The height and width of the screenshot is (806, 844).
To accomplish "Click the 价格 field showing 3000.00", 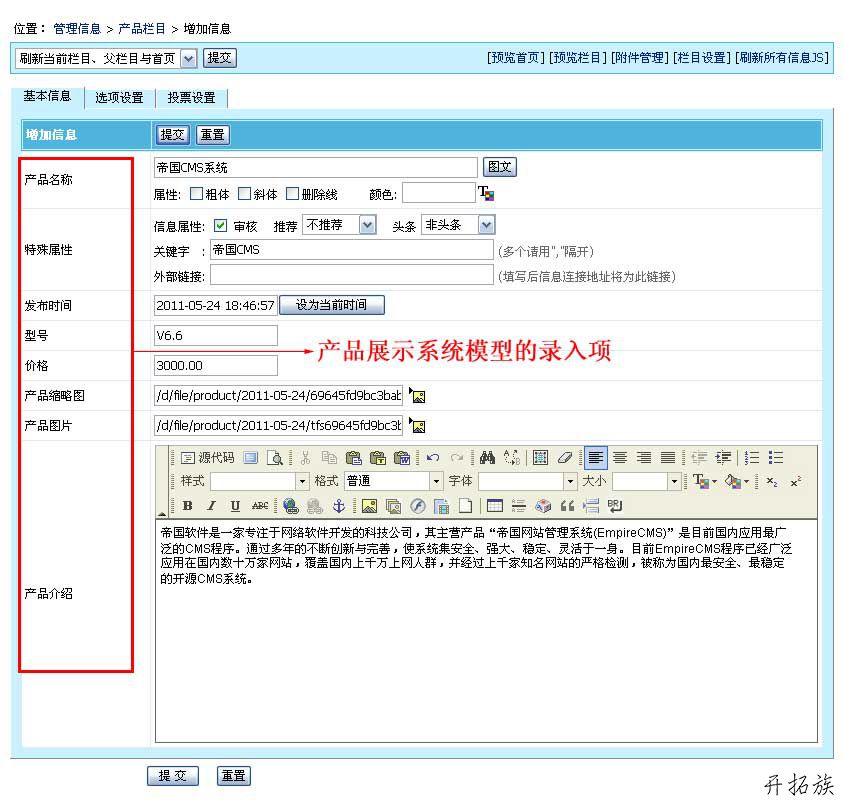I will 216,366.
